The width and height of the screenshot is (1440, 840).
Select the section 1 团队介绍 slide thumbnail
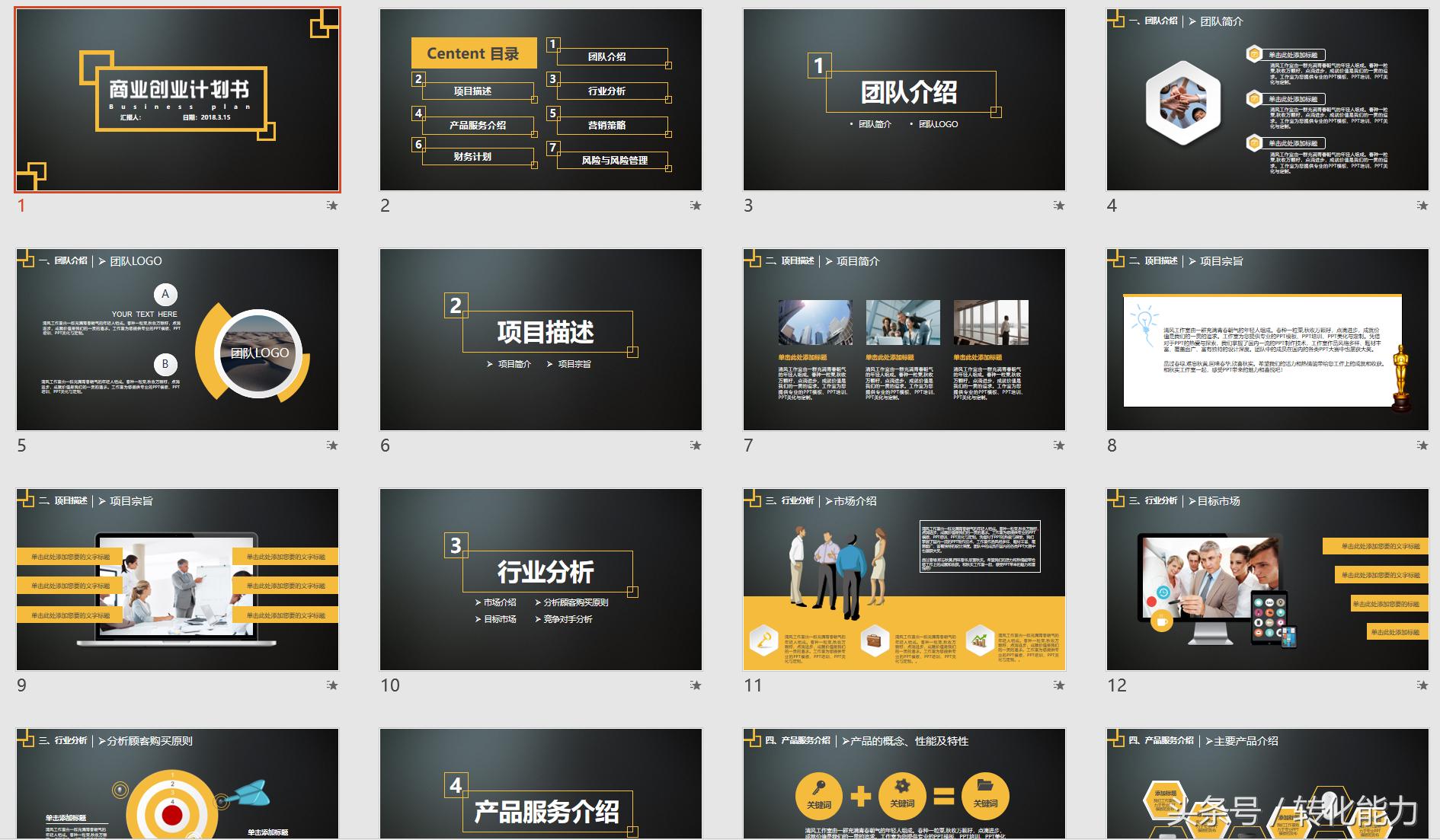[x=904, y=100]
